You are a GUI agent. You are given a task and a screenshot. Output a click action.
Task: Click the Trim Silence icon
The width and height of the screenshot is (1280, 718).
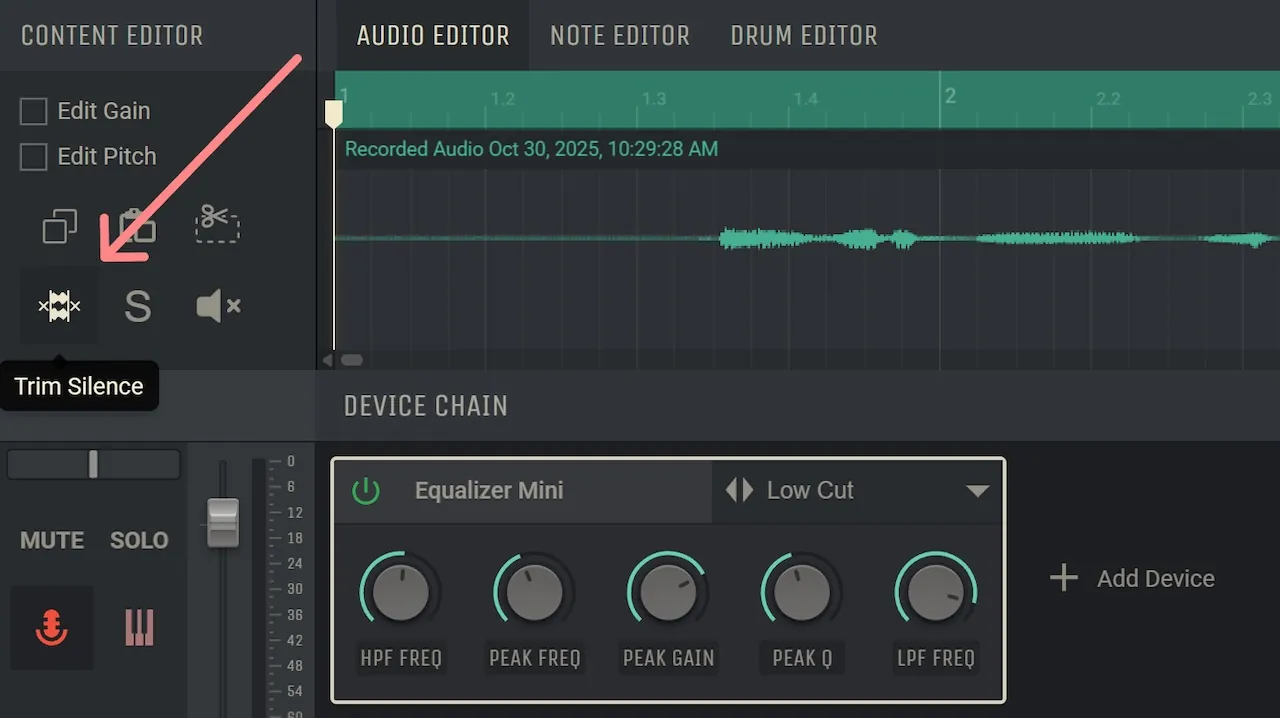point(59,306)
